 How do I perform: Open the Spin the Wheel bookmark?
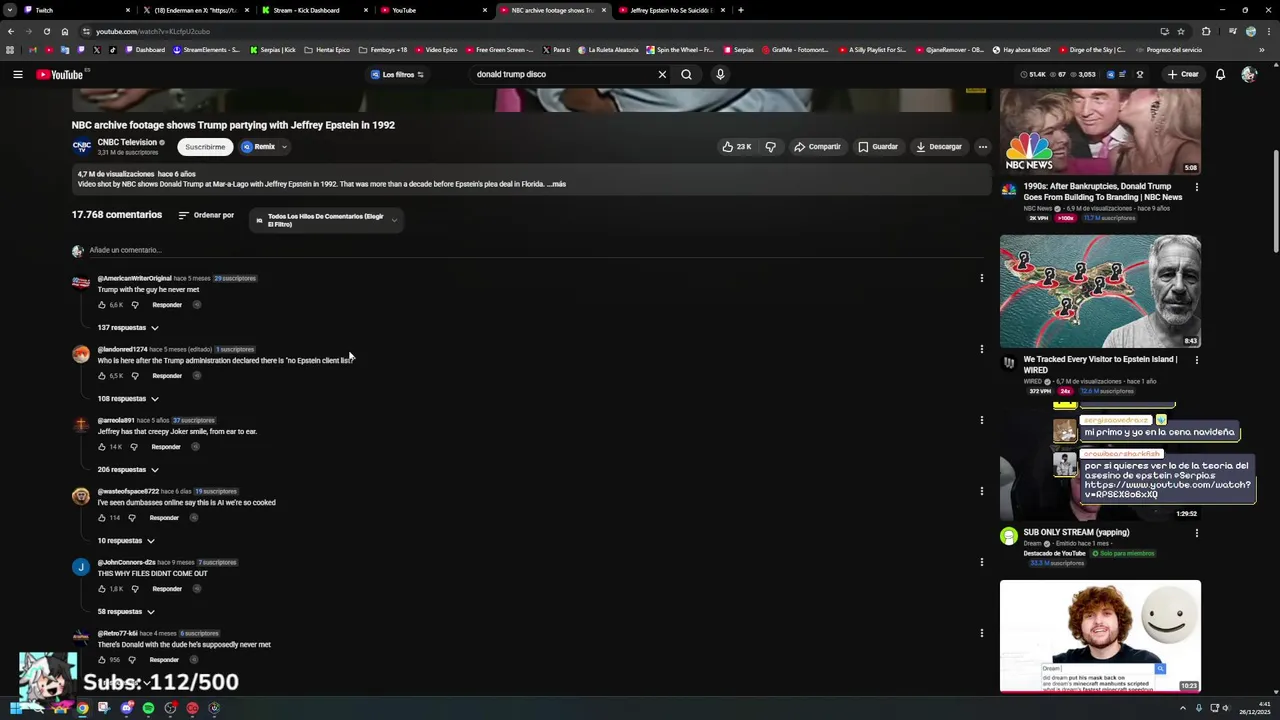point(680,49)
